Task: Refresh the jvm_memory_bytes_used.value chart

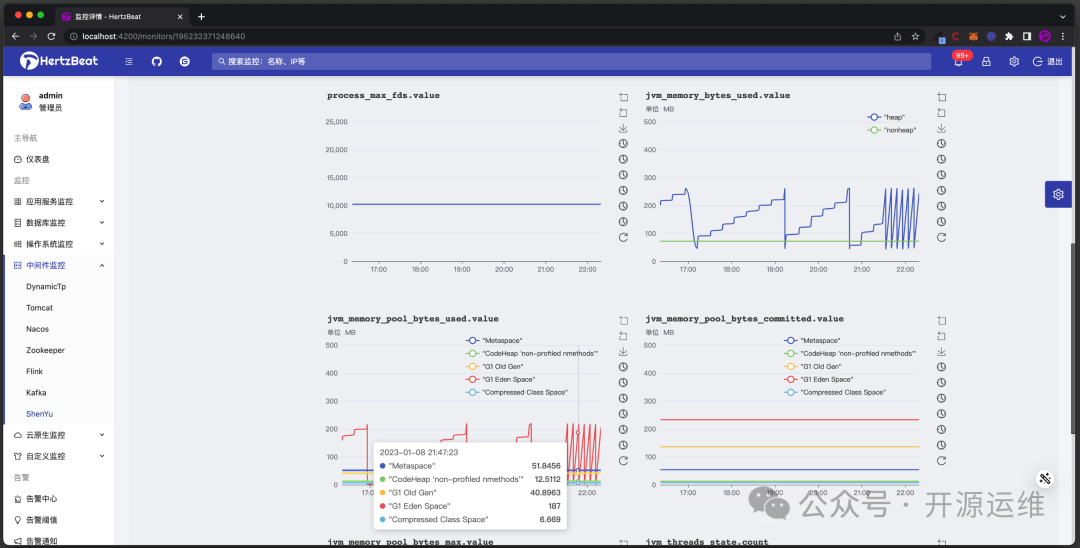Action: (941, 237)
